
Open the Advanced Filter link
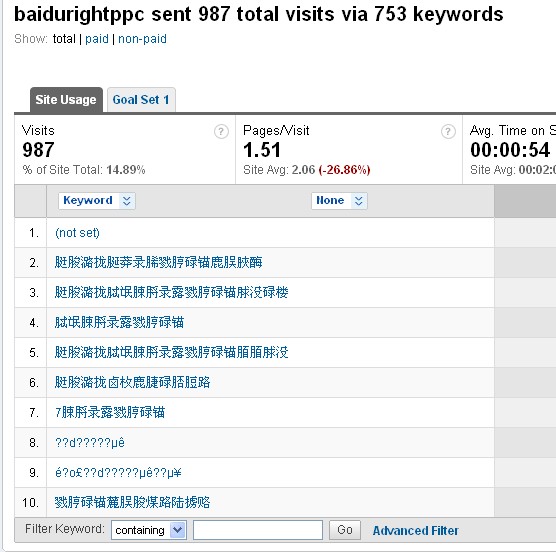click(416, 531)
